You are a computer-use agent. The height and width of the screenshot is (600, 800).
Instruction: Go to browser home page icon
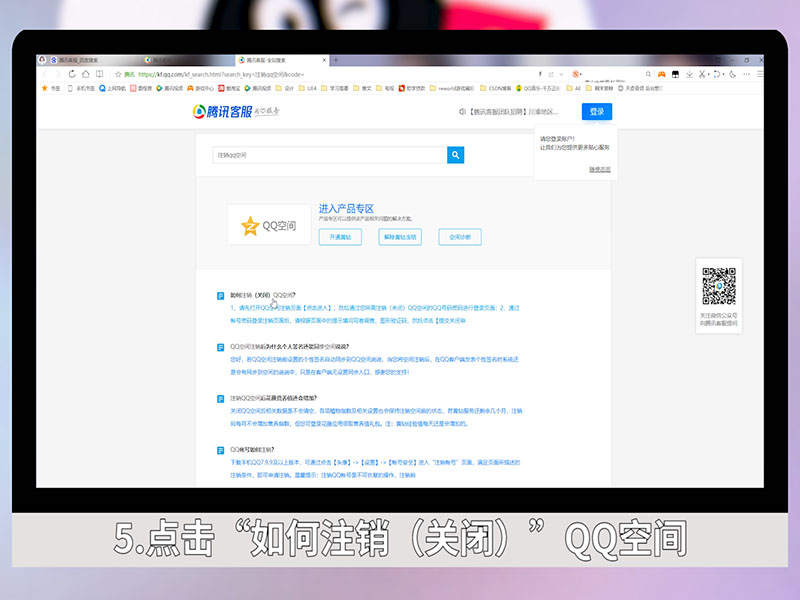(86, 74)
